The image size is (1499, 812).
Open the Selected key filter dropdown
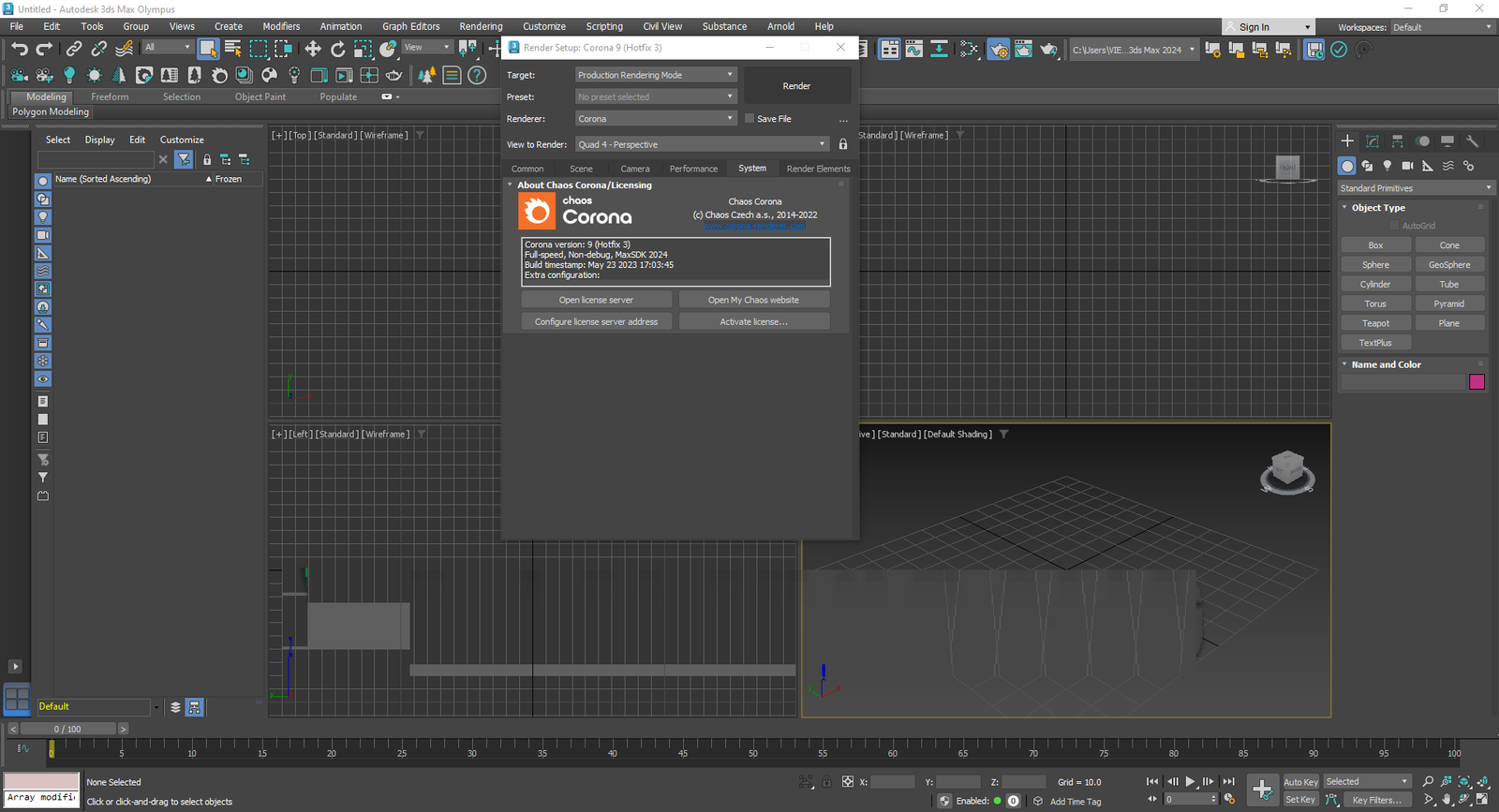[x=1367, y=782]
